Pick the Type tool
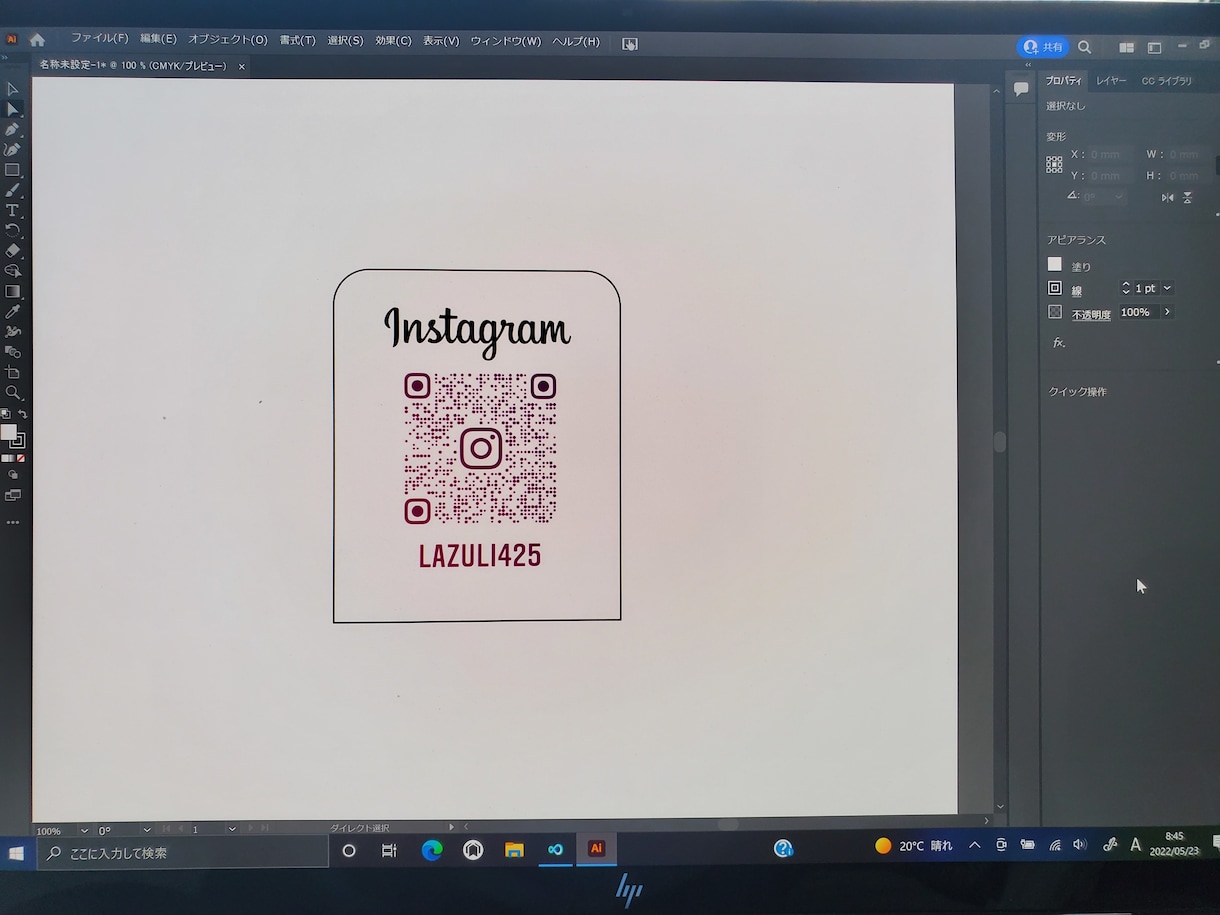1220x915 pixels. click(x=12, y=210)
